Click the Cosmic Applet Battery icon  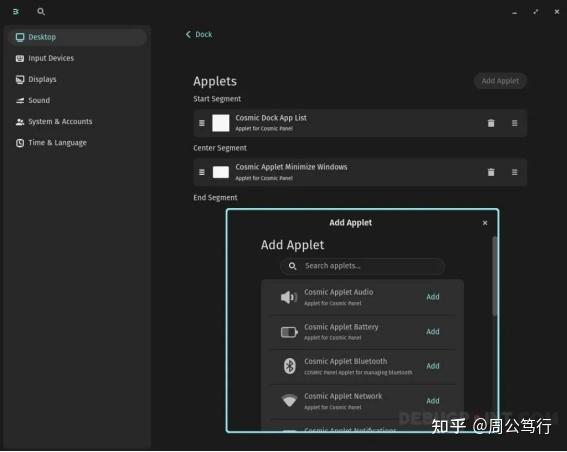tap(289, 332)
